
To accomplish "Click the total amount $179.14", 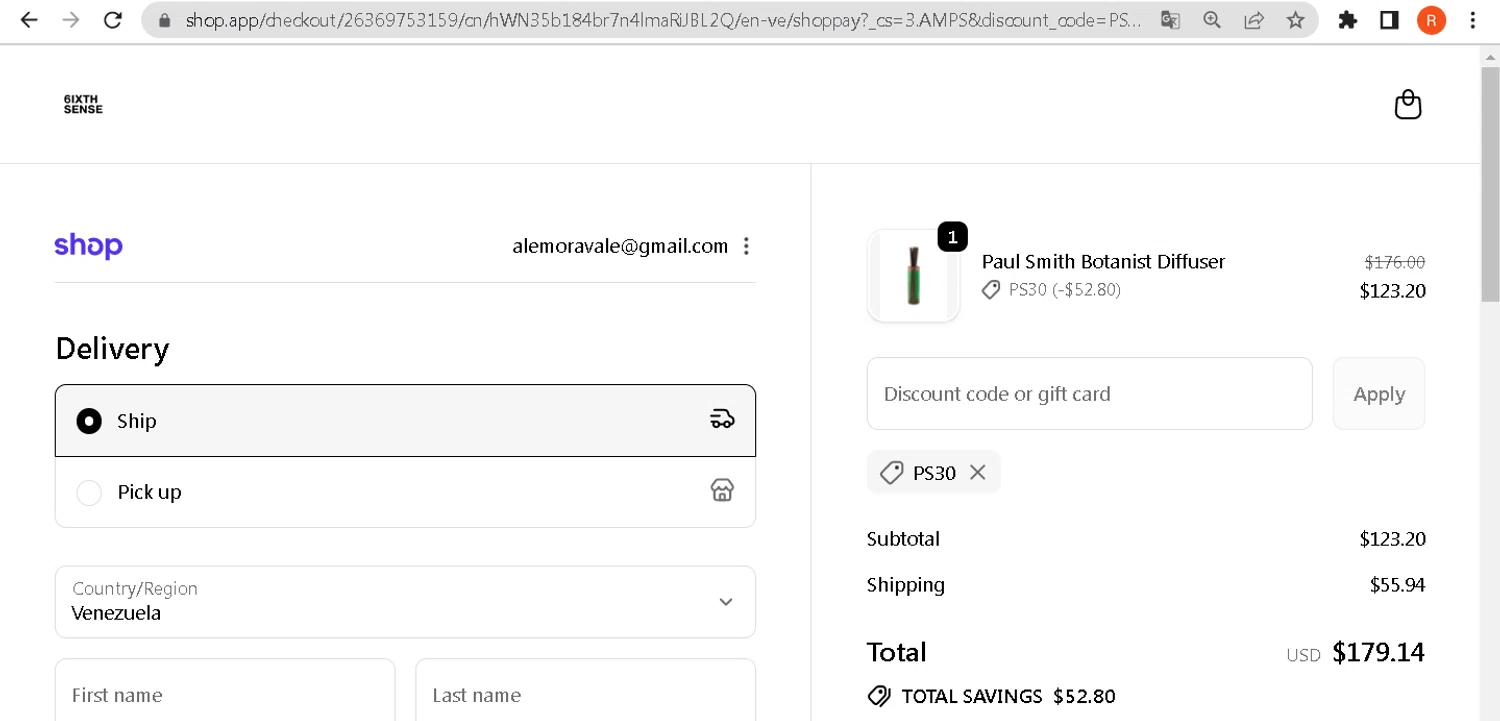I will [1378, 652].
